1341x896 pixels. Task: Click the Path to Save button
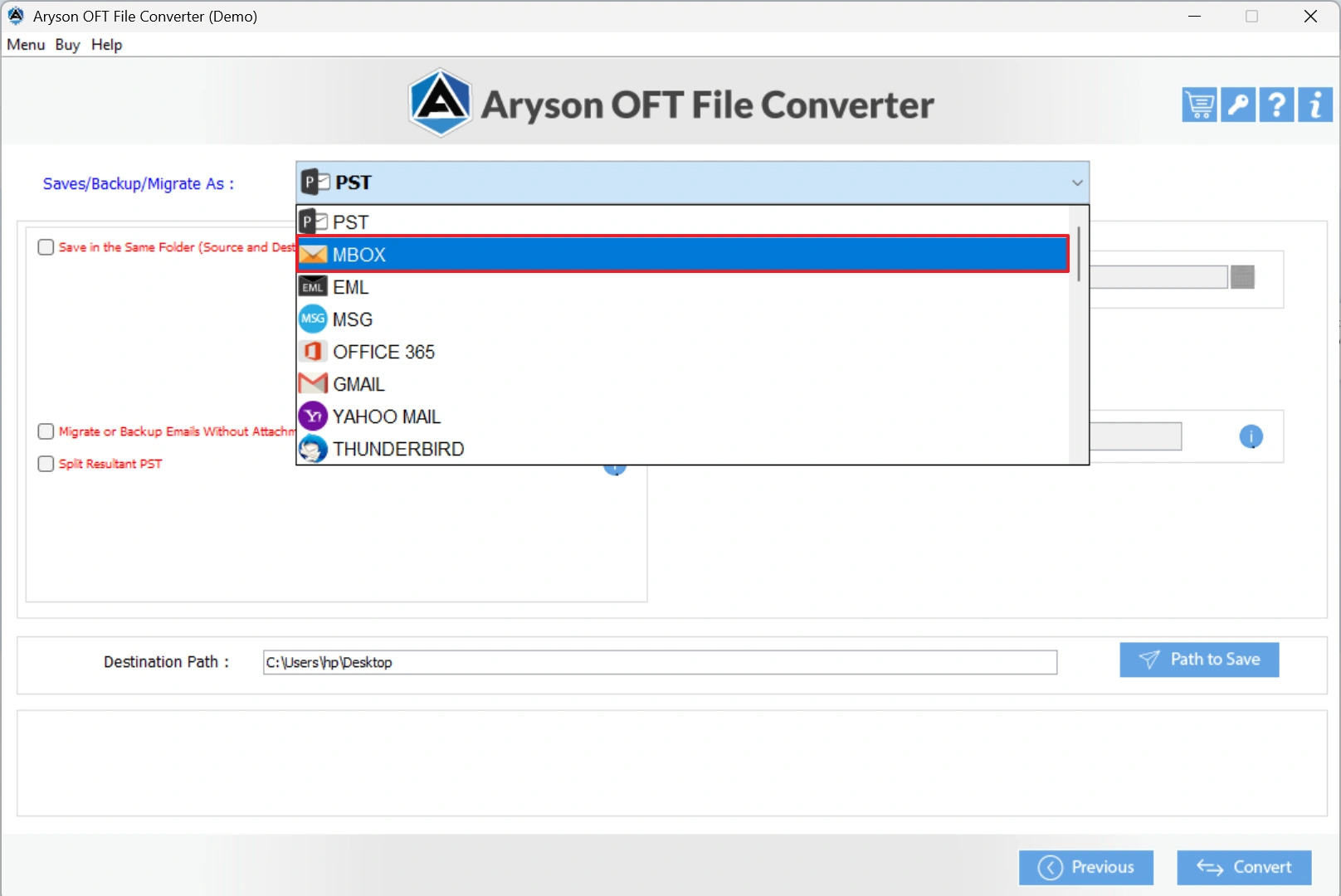pos(1199,660)
